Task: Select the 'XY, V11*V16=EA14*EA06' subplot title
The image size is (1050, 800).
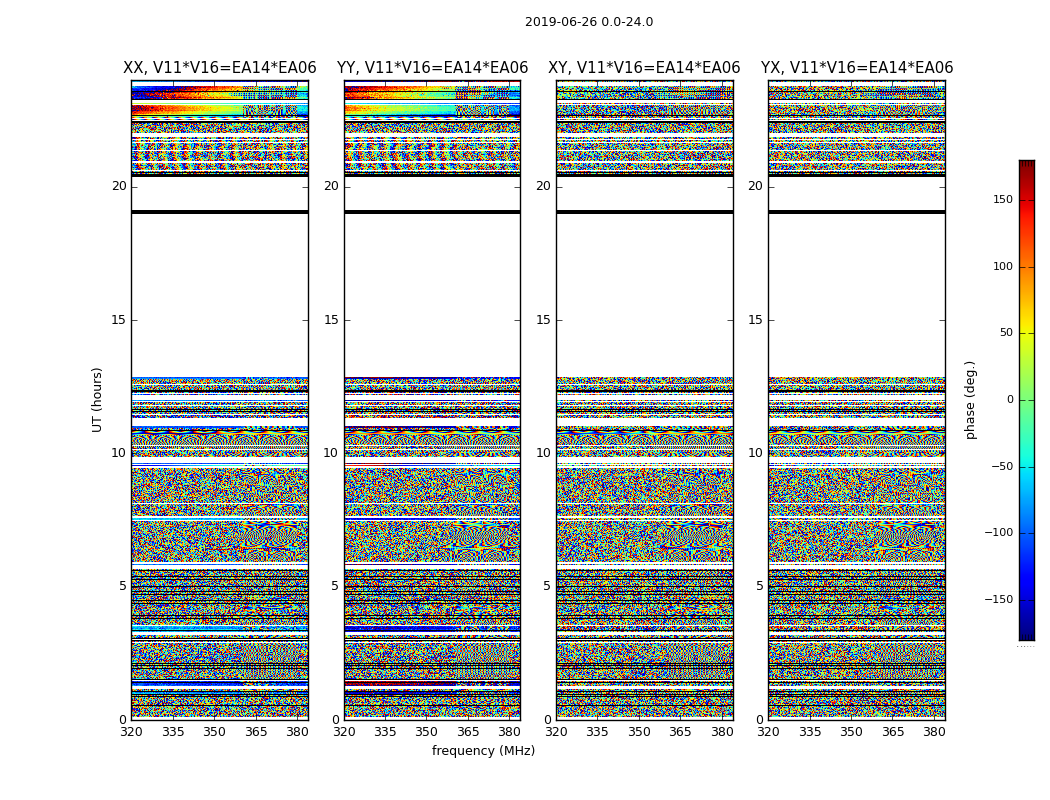Action: pyautogui.click(x=644, y=68)
